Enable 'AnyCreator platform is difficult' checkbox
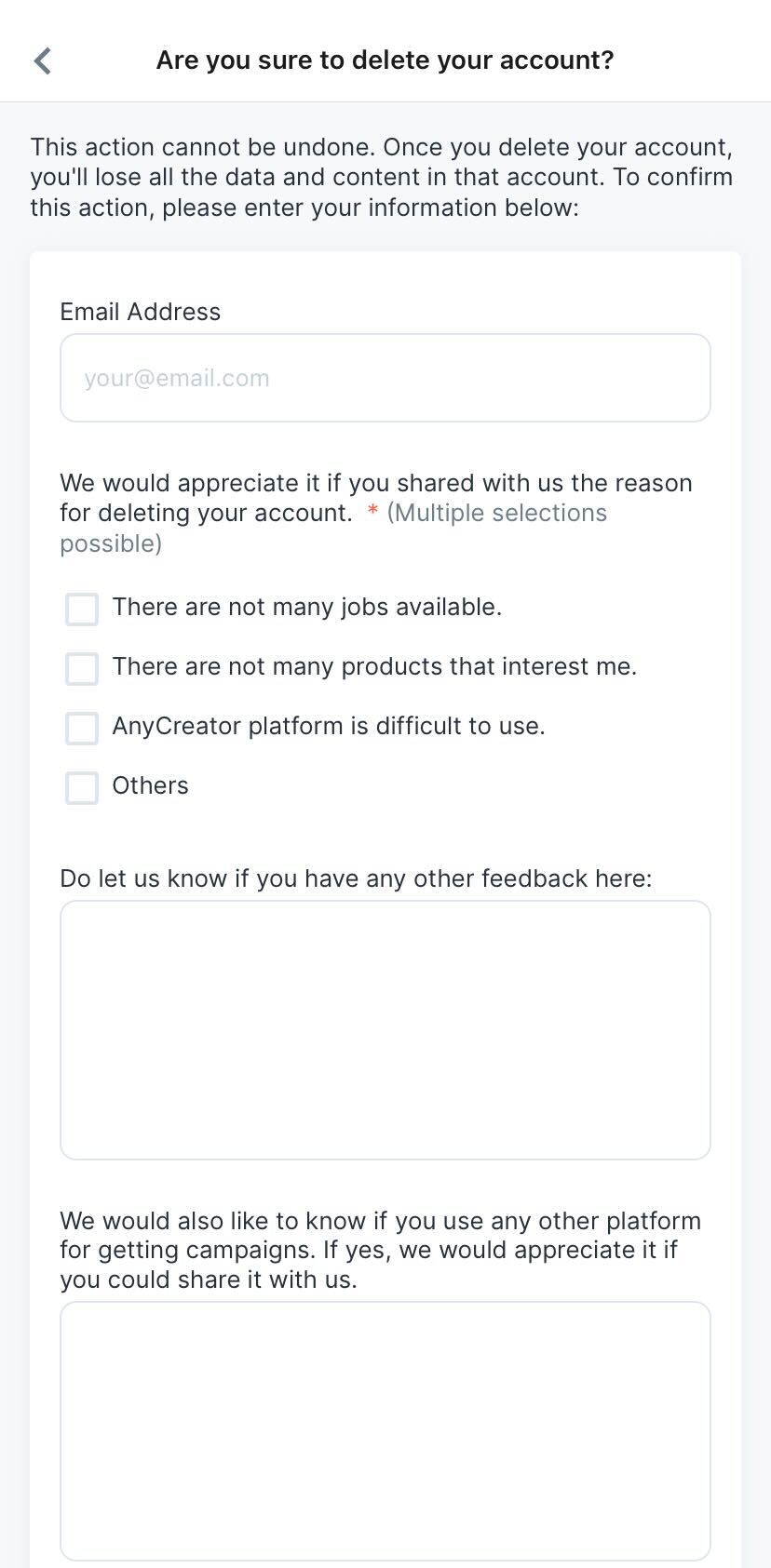This screenshot has width=771, height=1568. point(82,728)
